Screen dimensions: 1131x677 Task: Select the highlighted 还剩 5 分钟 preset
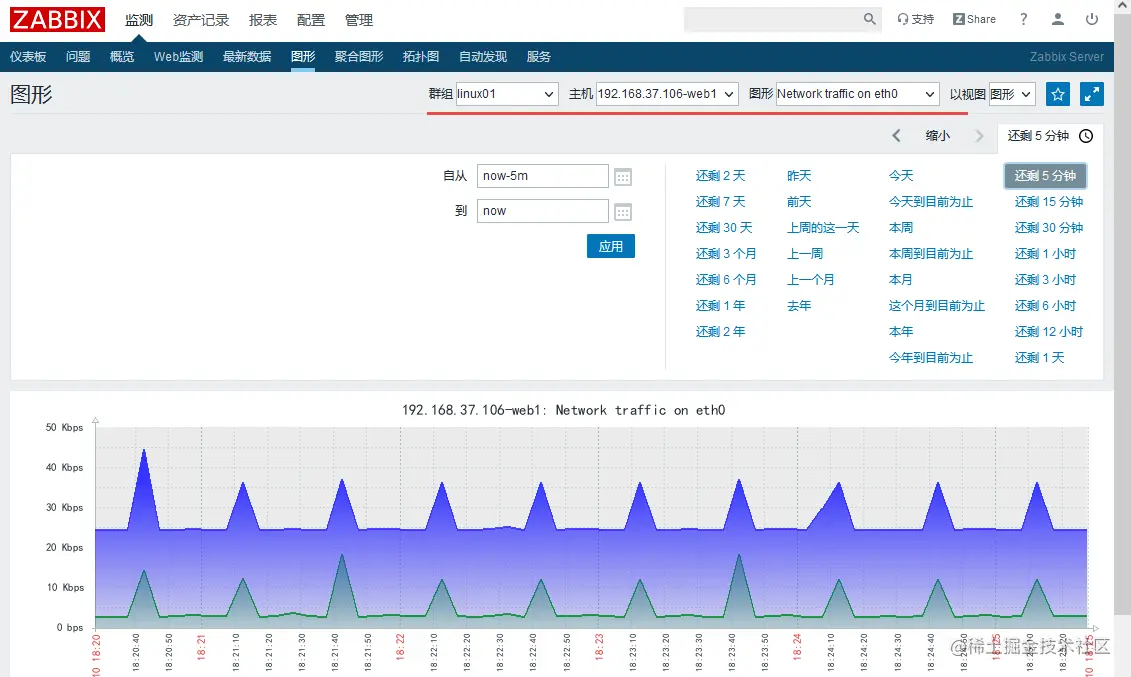click(1045, 175)
